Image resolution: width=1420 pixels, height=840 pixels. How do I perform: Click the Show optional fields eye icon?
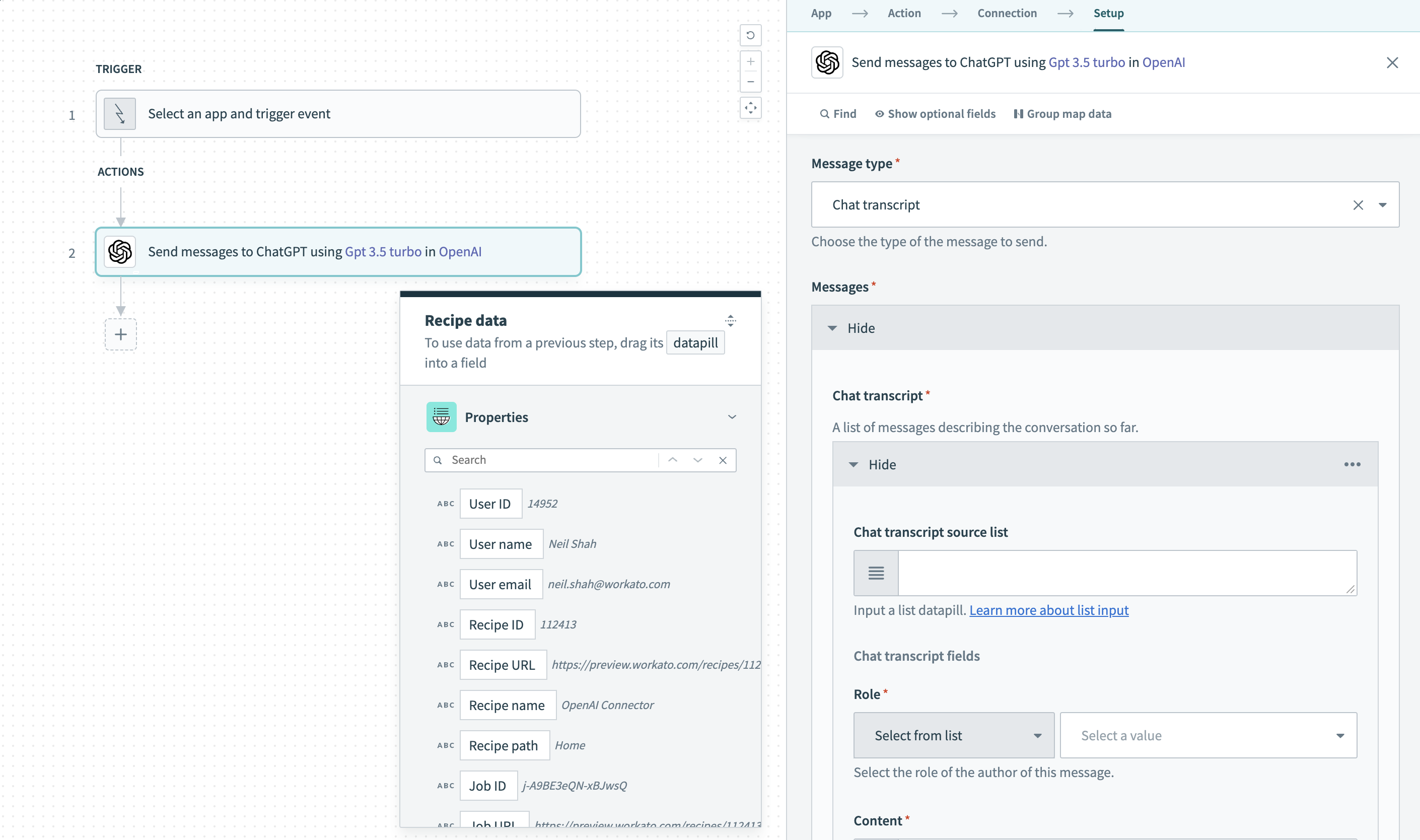pos(879,113)
